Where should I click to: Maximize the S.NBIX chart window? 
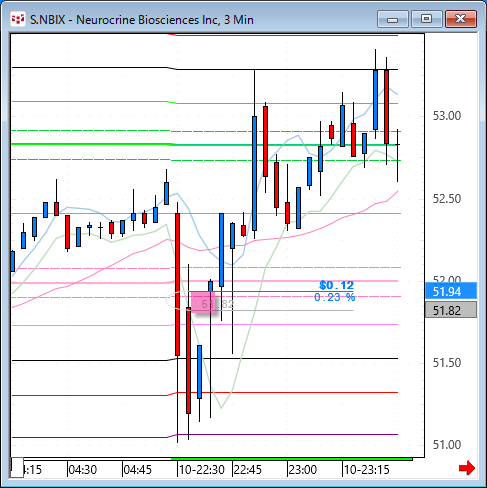tap(426, 19)
